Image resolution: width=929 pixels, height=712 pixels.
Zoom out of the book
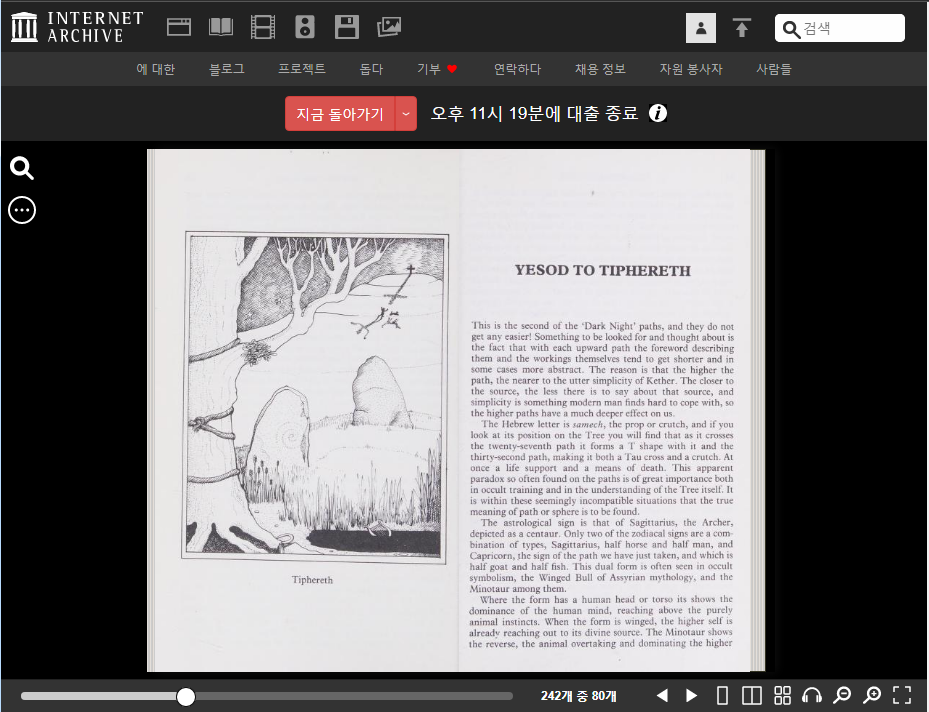tap(842, 695)
